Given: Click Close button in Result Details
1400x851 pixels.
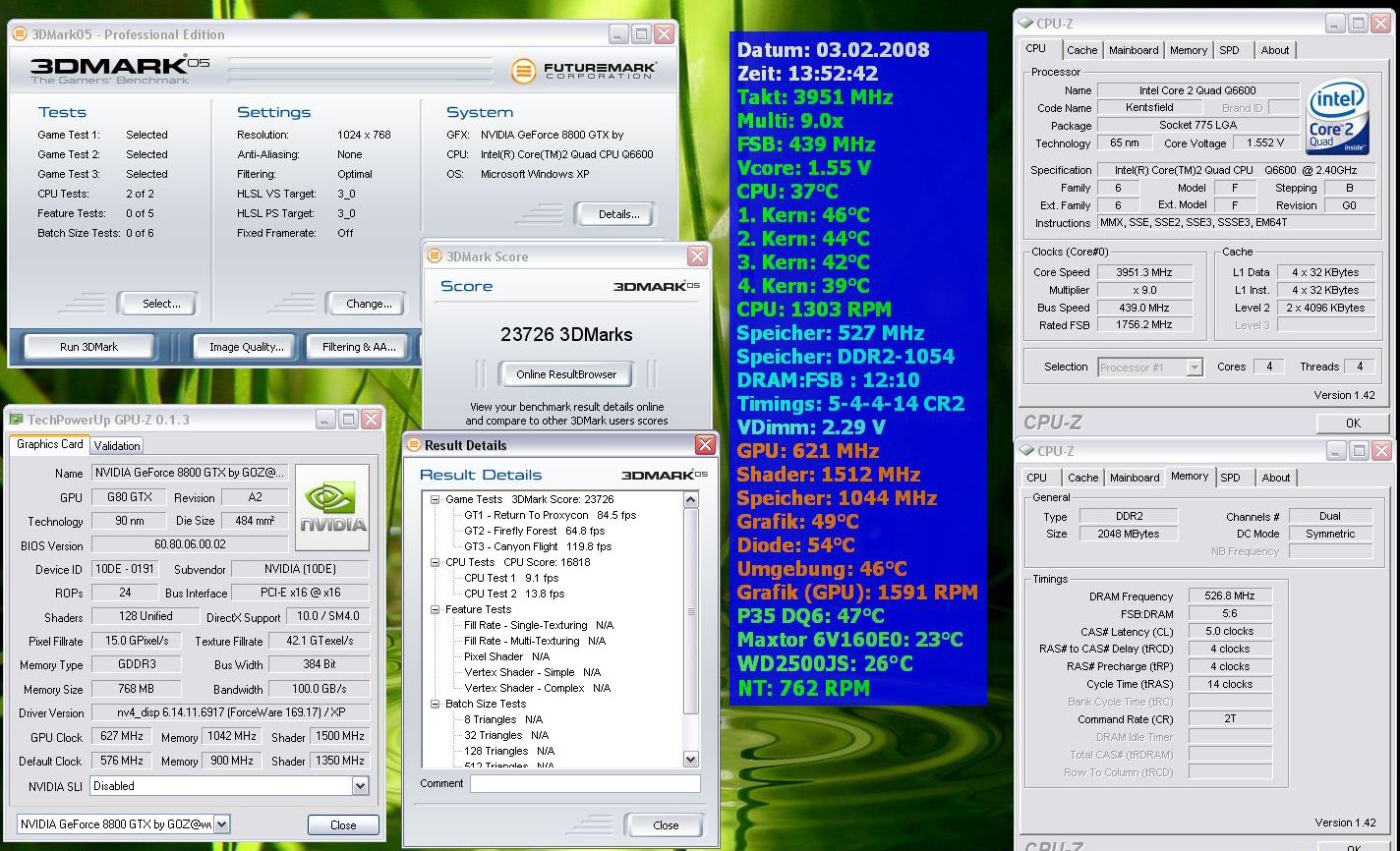Looking at the screenshot, I should coord(666,825).
